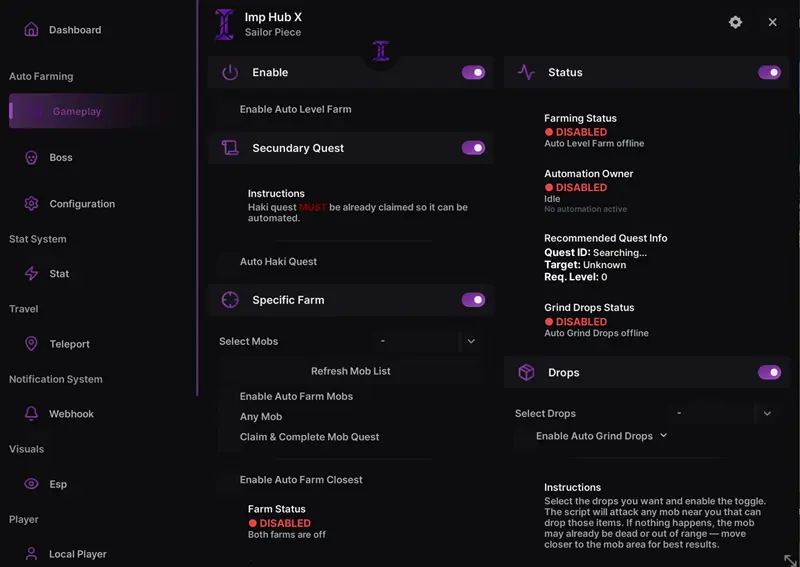Toggle the Drops section switch

coord(769,373)
